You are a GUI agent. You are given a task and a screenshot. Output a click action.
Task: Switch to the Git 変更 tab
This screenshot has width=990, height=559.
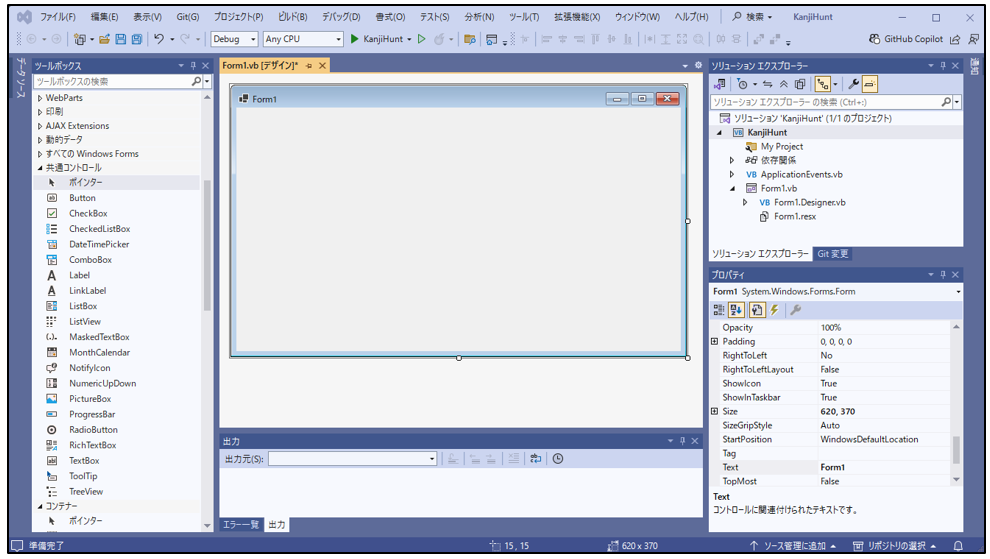[x=832, y=254]
